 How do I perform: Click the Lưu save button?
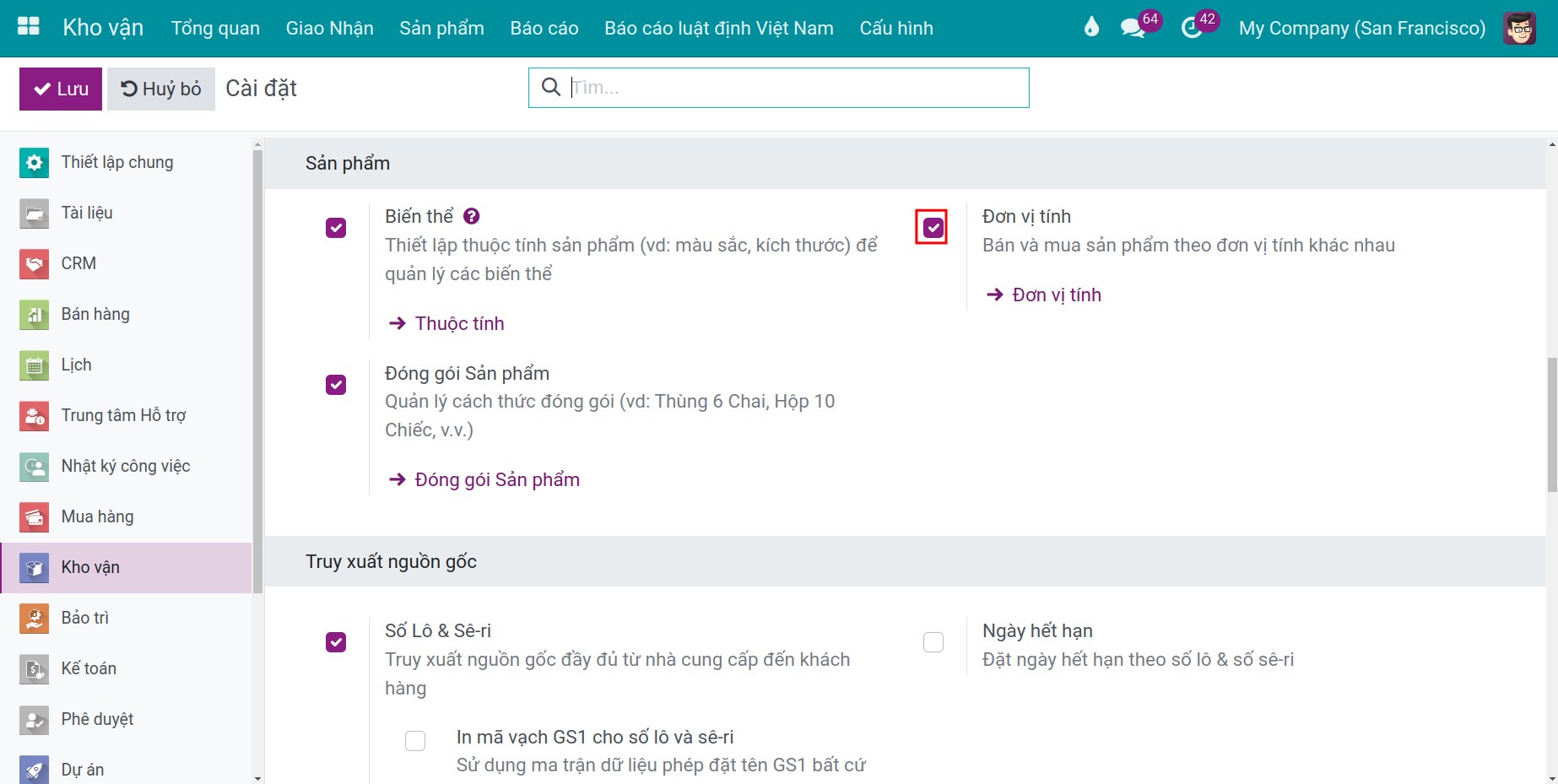61,89
